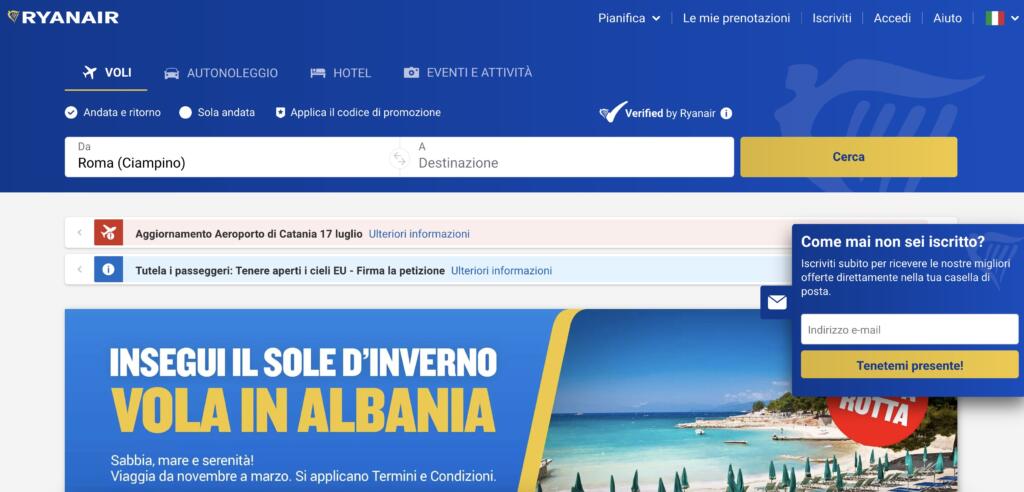The height and width of the screenshot is (492, 1024).
Task: Click the blue info icon on petition notice
Action: point(108,269)
